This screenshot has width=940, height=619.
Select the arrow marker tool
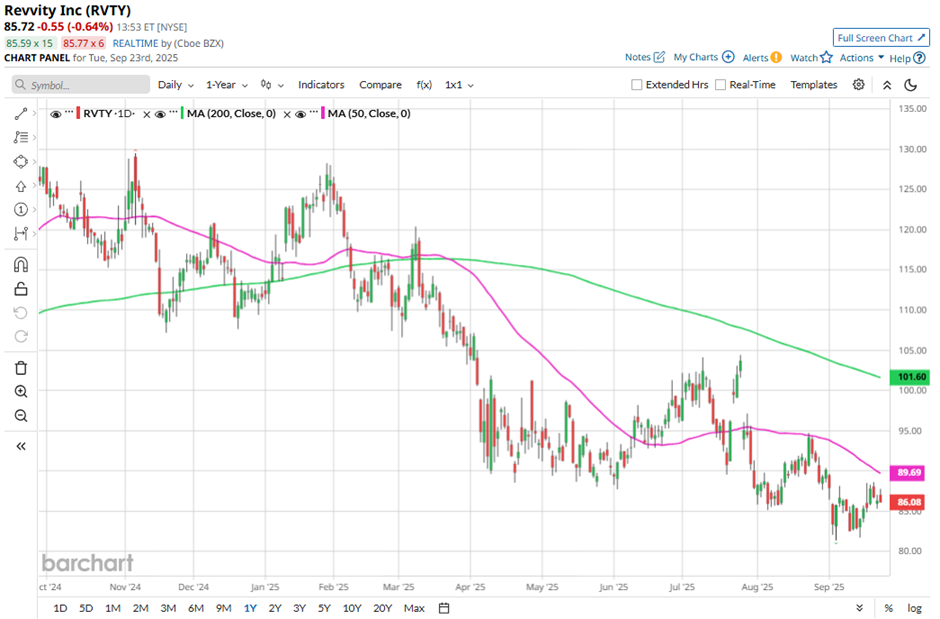click(x=21, y=186)
